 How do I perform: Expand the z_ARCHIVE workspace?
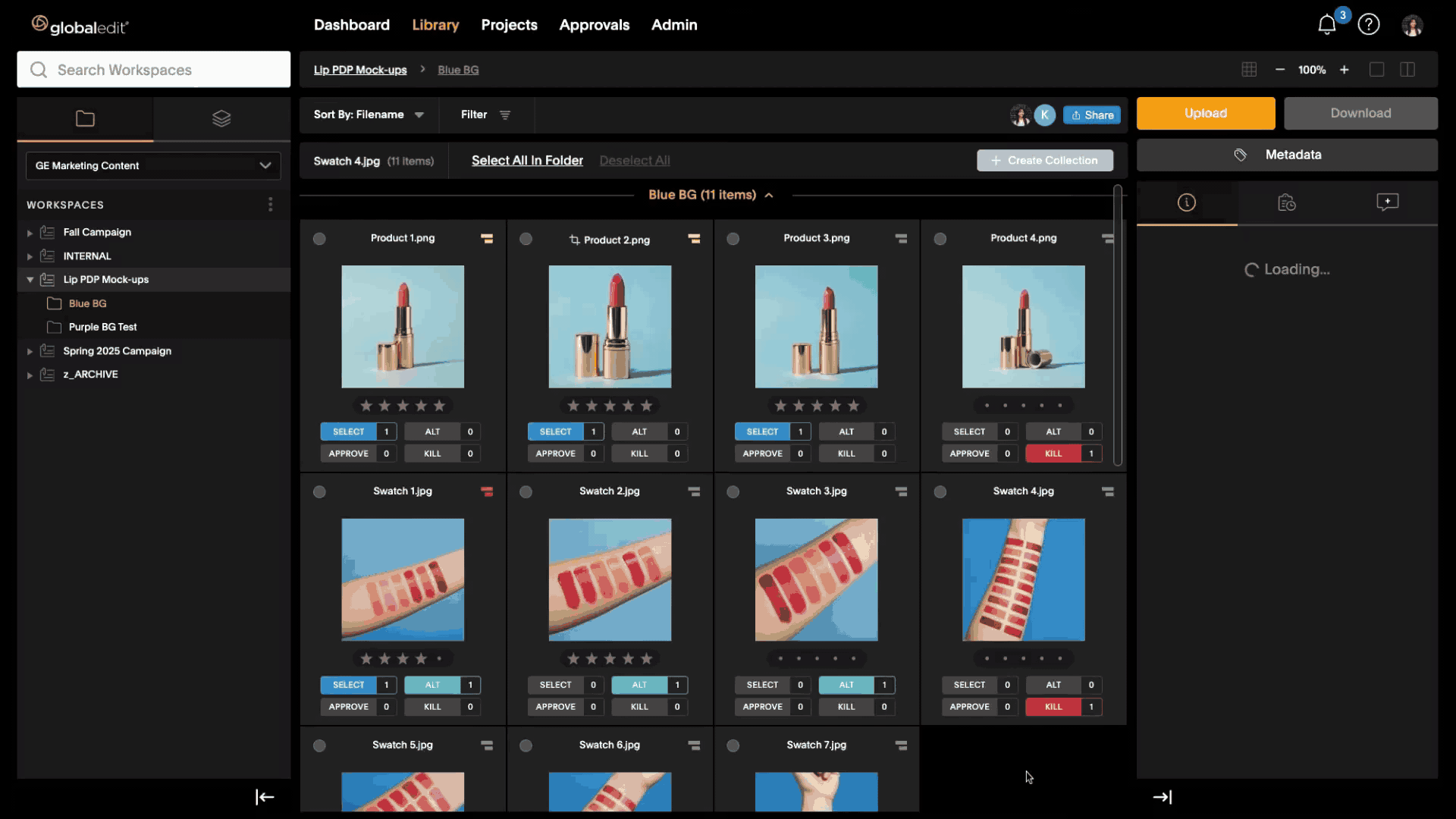30,375
